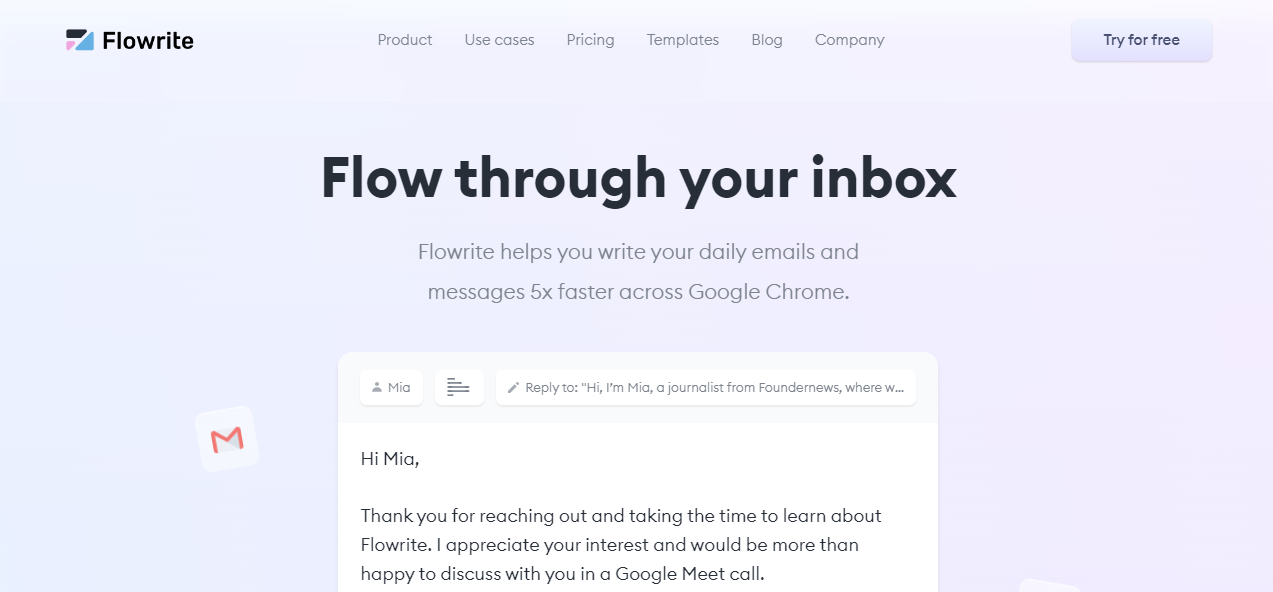
Task: Visit the Blog link
Action: 767,40
